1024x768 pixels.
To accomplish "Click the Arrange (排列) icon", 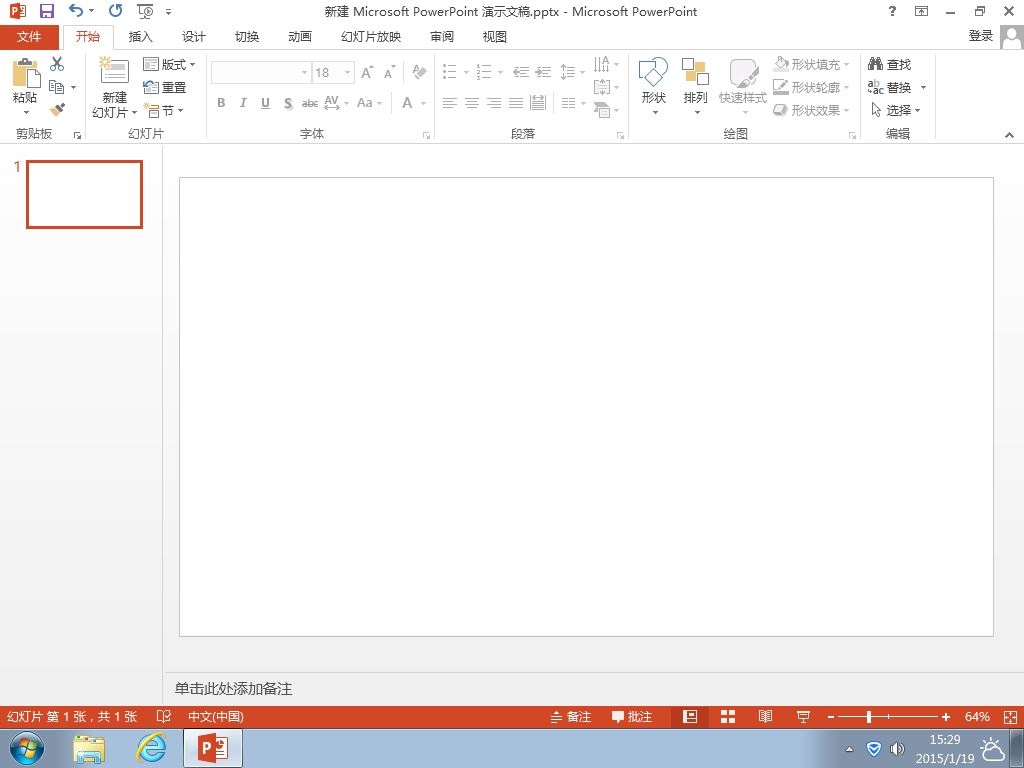I will point(696,72).
